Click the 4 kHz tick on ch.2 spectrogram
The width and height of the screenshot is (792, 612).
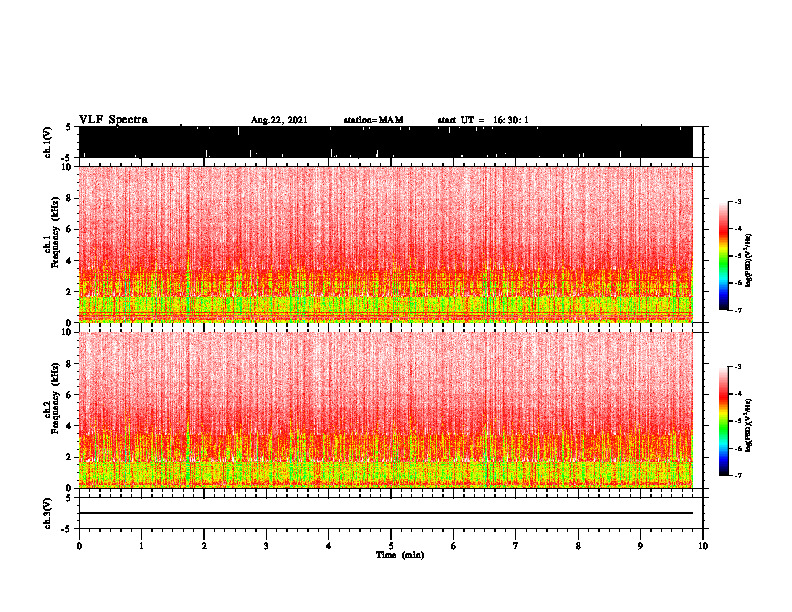(x=69, y=426)
